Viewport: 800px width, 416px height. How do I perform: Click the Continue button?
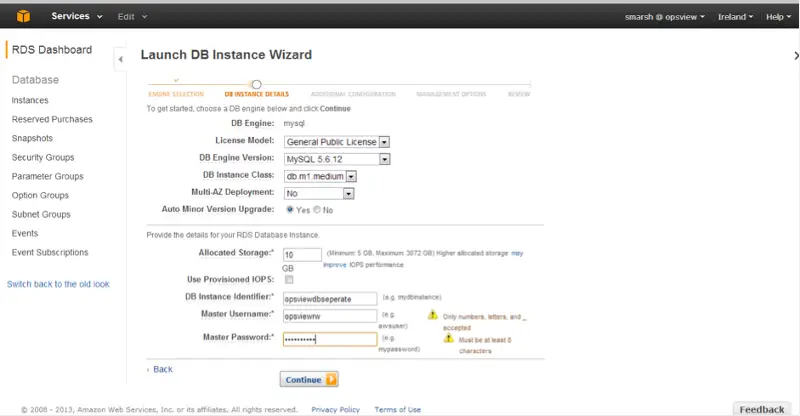coord(309,379)
